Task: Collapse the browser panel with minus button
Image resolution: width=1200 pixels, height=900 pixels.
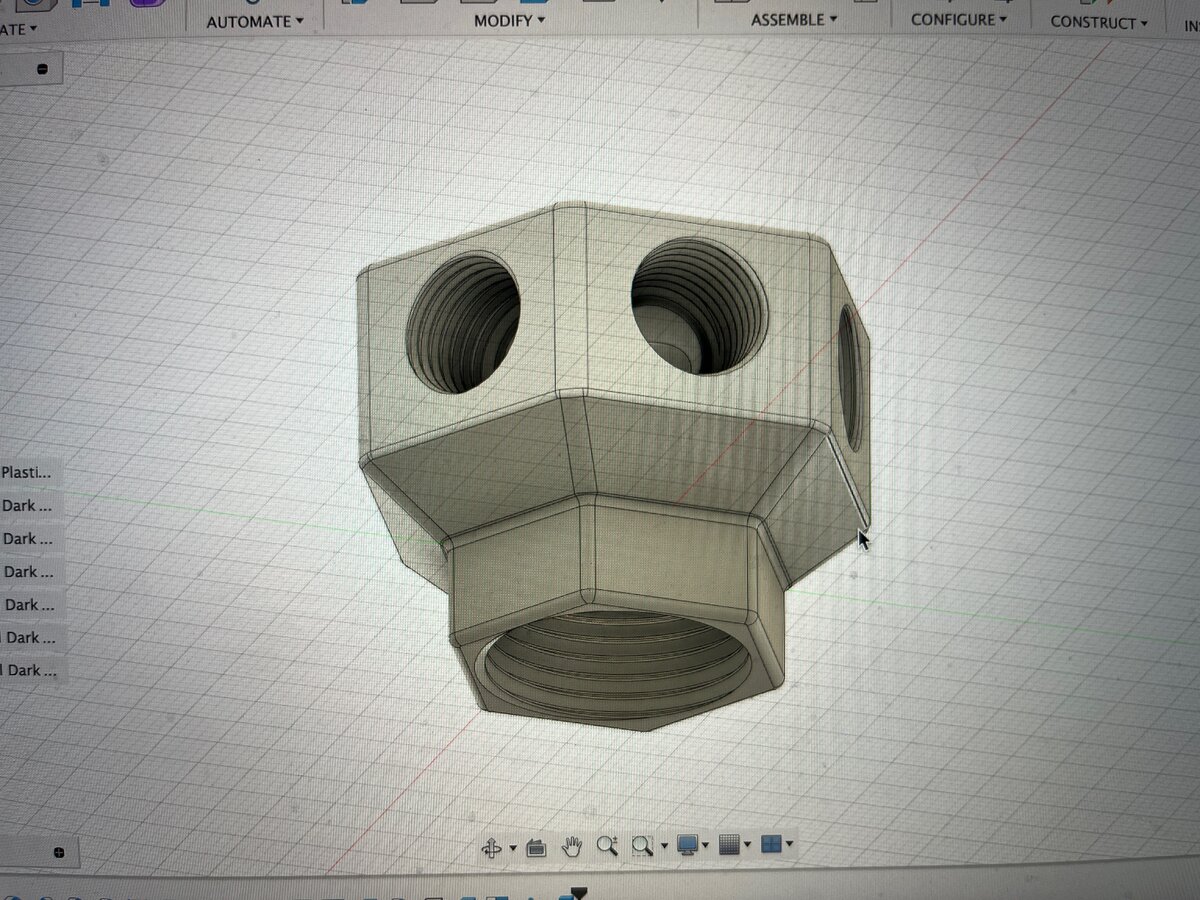Action: coord(42,70)
